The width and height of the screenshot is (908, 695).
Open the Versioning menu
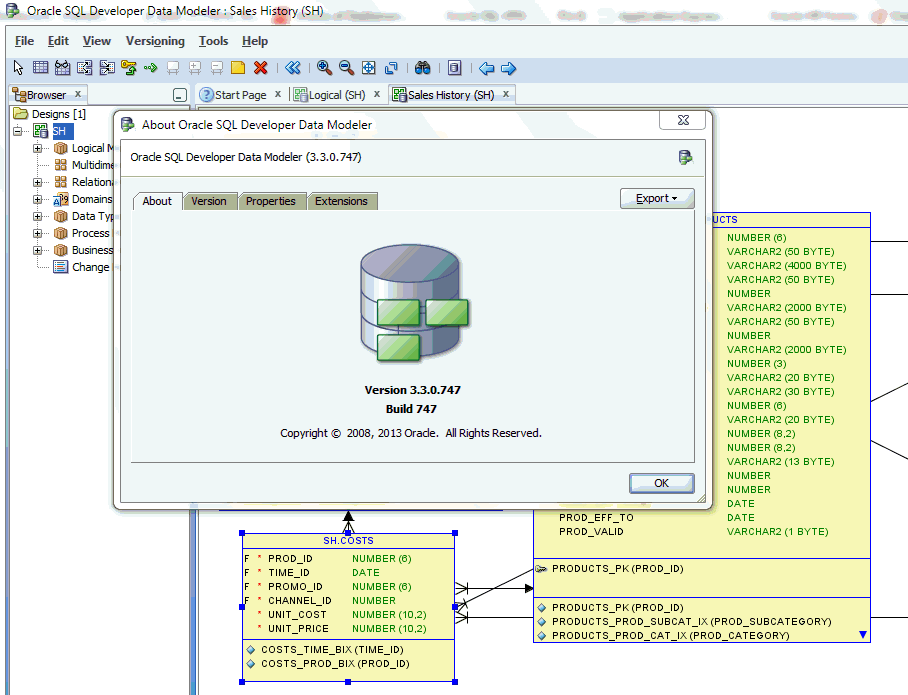[155, 41]
